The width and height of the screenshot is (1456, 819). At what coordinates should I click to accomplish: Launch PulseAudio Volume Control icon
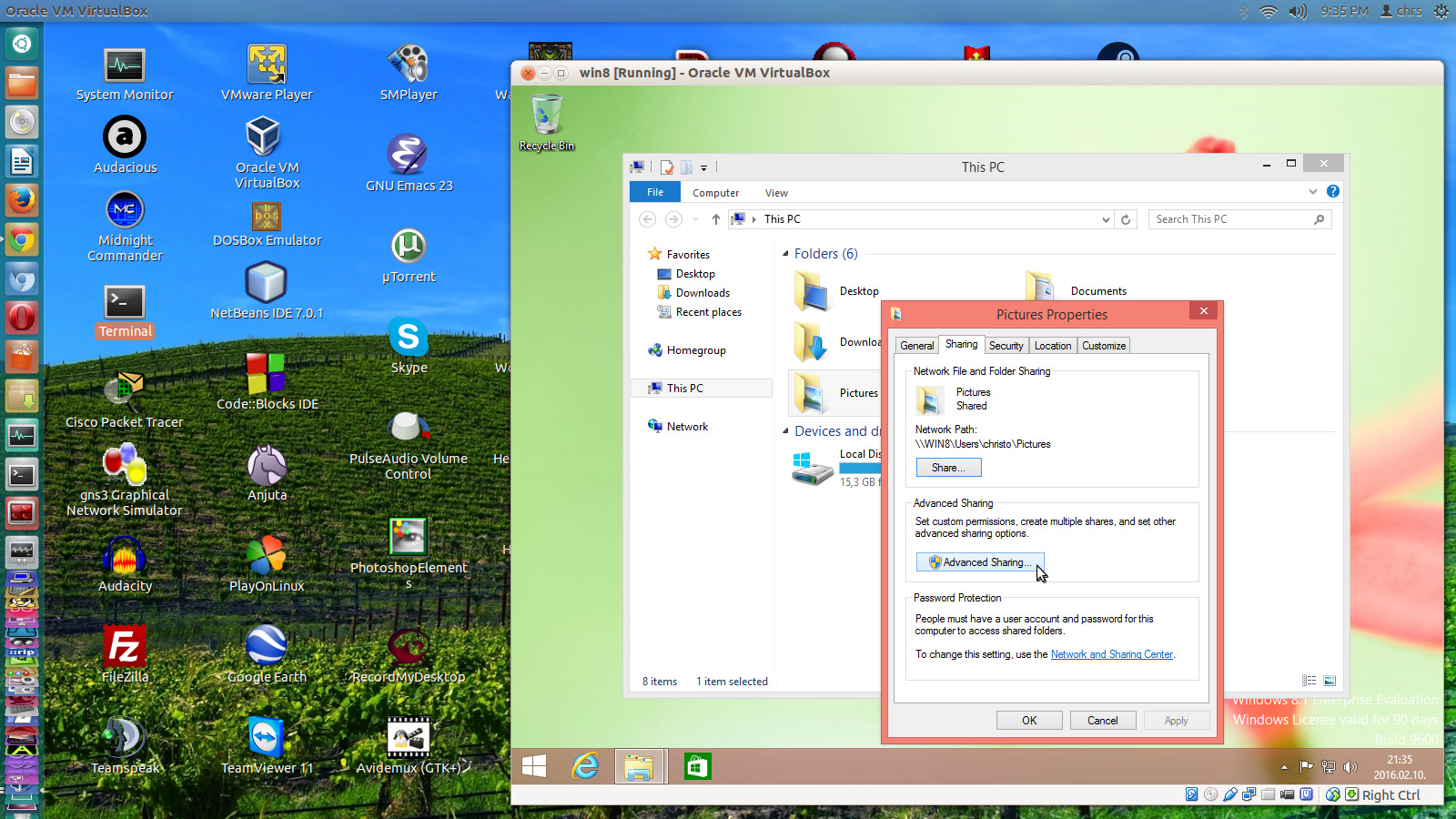(408, 426)
